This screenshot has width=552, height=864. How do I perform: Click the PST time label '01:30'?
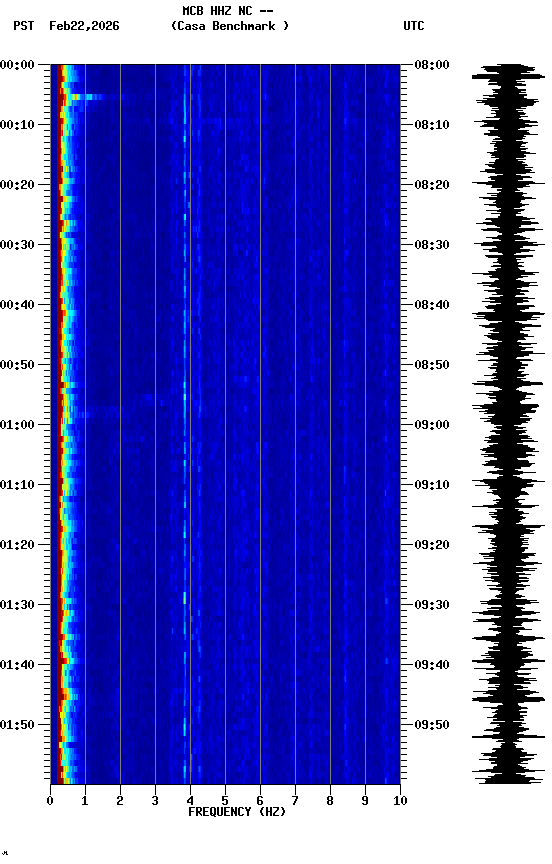pyautogui.click(x=17, y=606)
